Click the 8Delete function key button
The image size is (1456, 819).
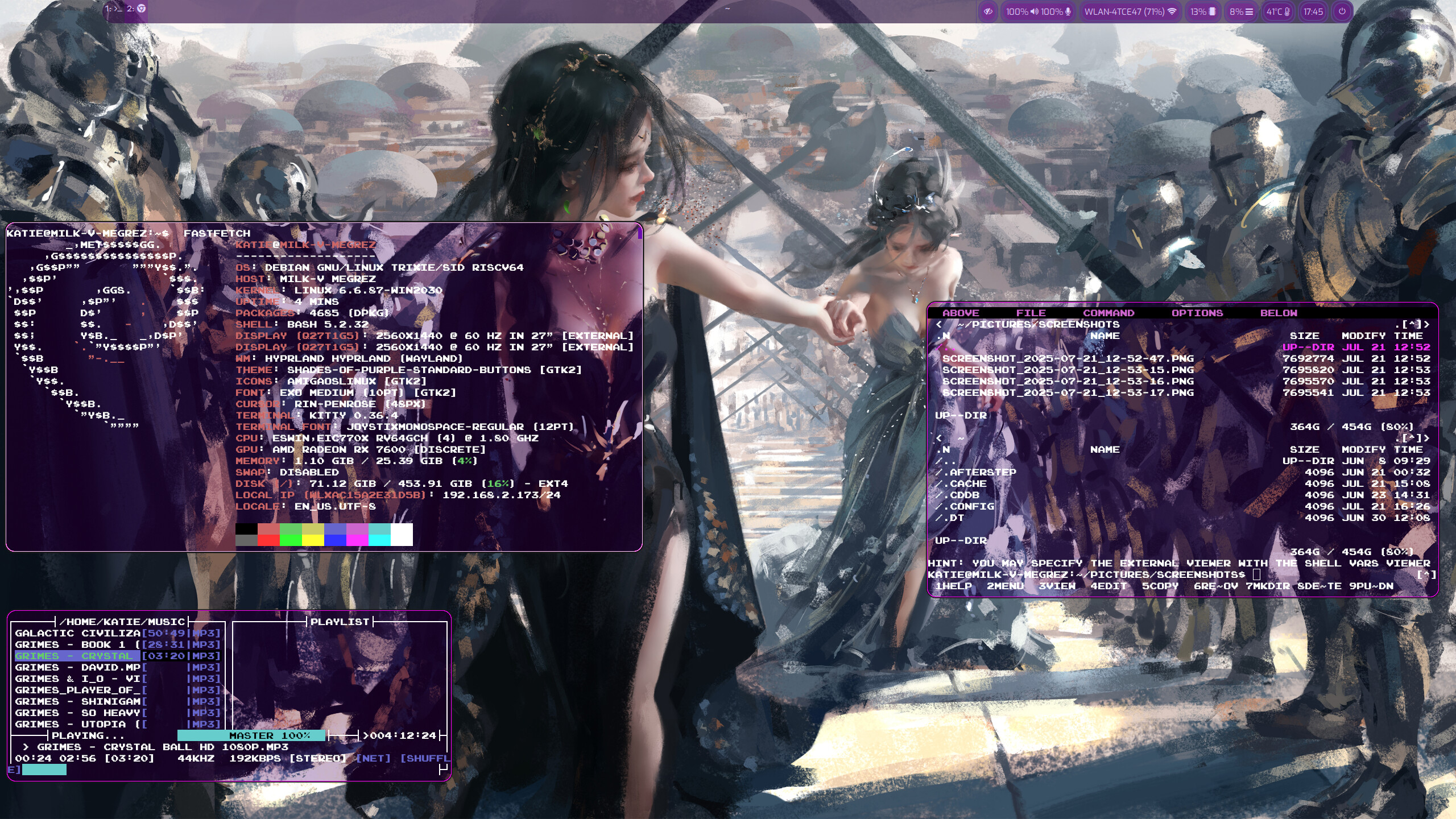click(x=1319, y=586)
